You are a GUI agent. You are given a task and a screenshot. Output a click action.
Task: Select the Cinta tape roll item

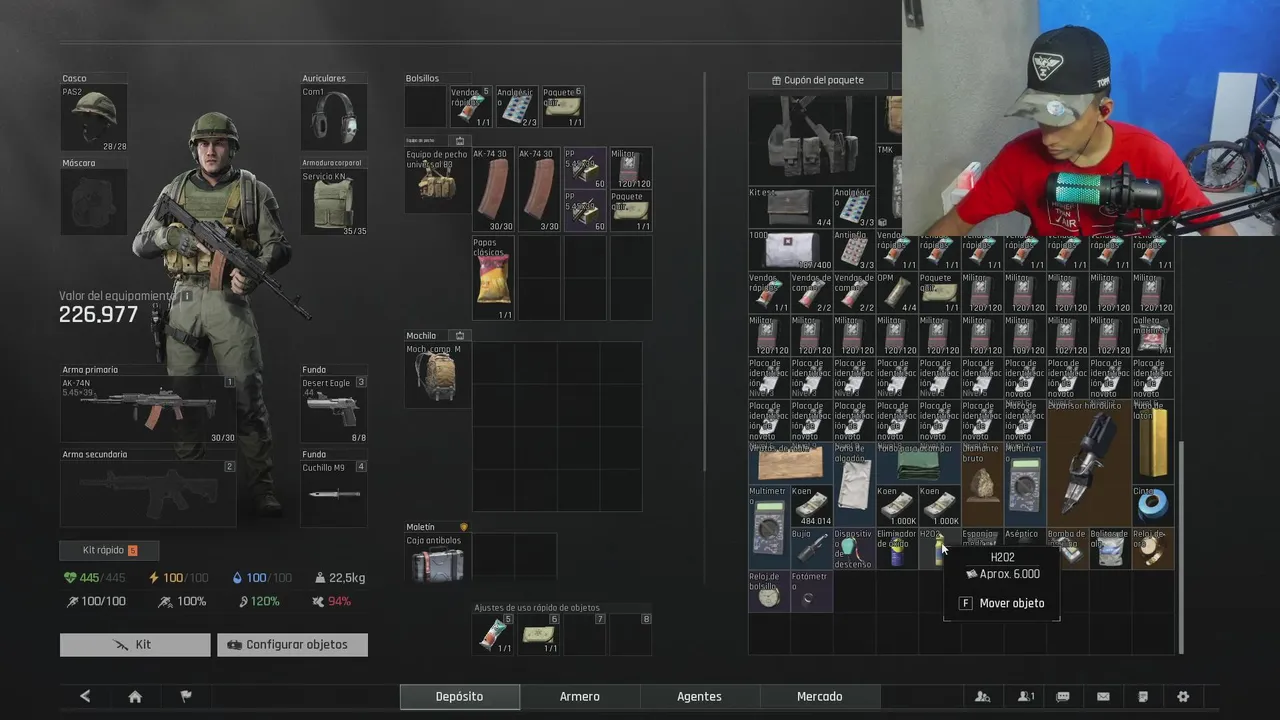[x=1153, y=506]
